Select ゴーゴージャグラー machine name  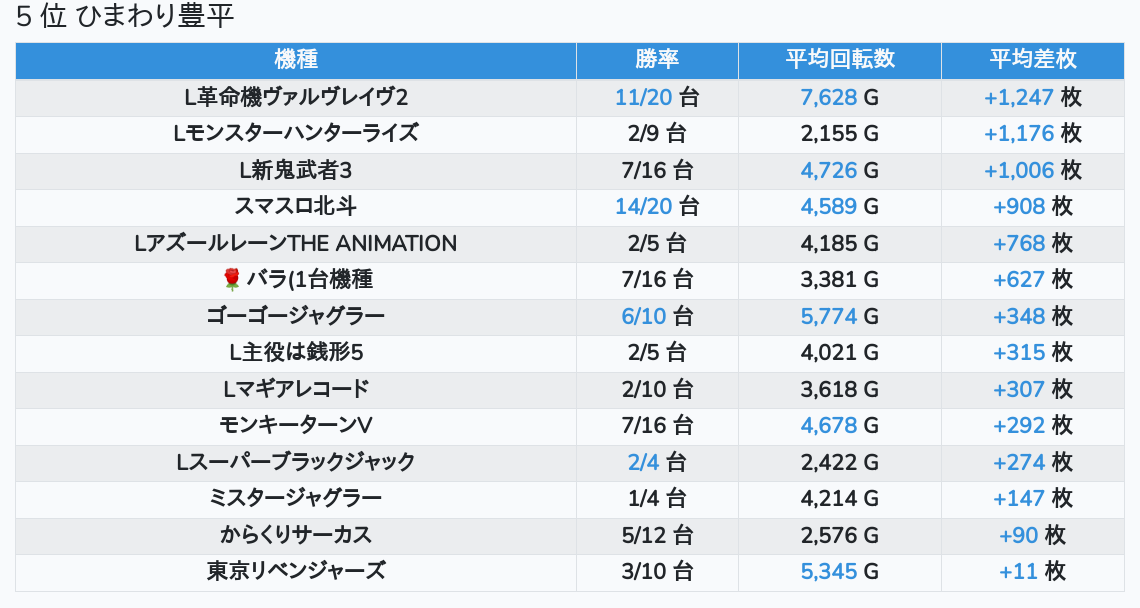pyautogui.click(x=296, y=316)
